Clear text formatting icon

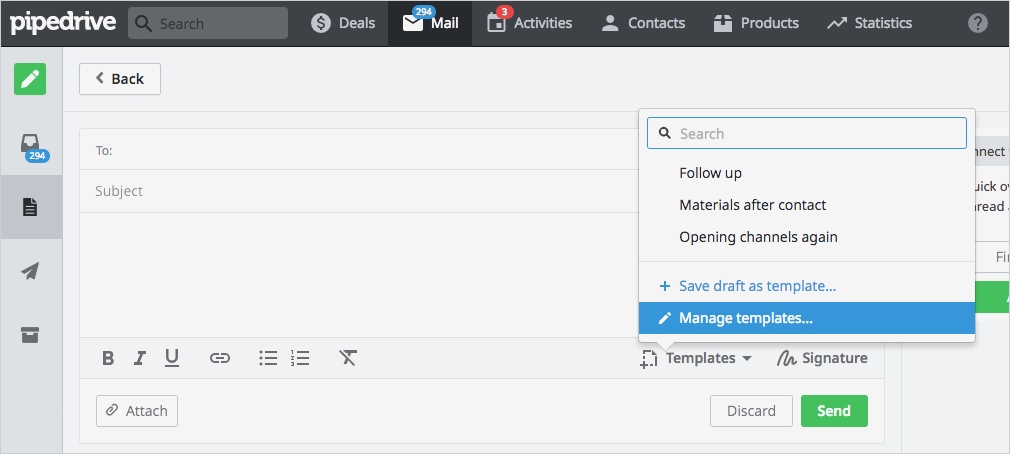(348, 358)
